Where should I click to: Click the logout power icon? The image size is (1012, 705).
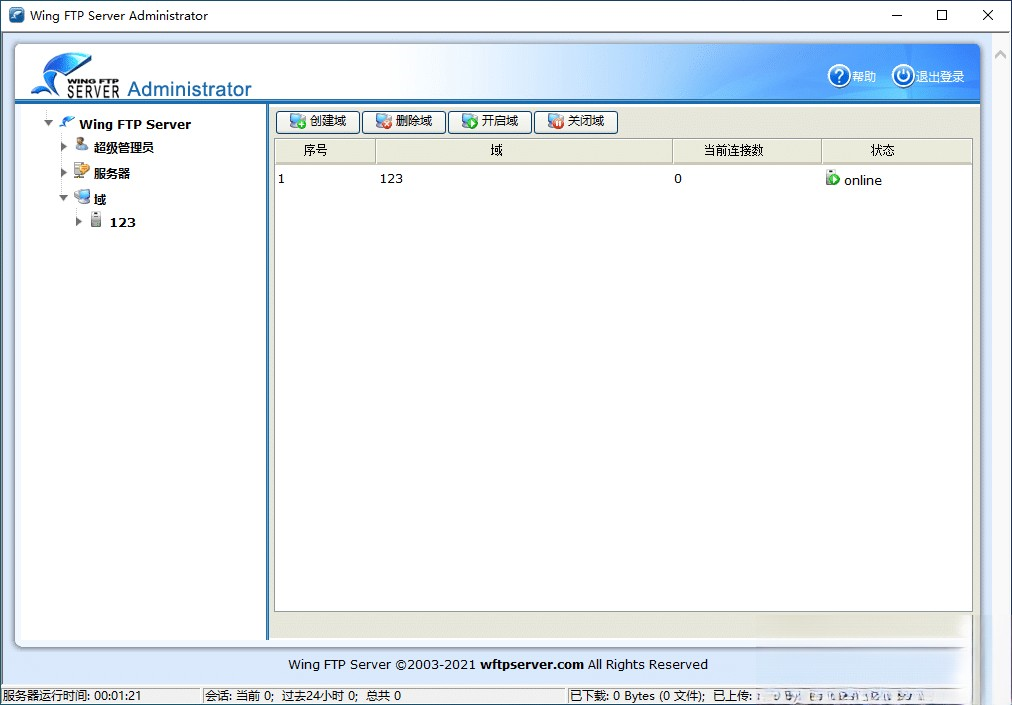[903, 76]
